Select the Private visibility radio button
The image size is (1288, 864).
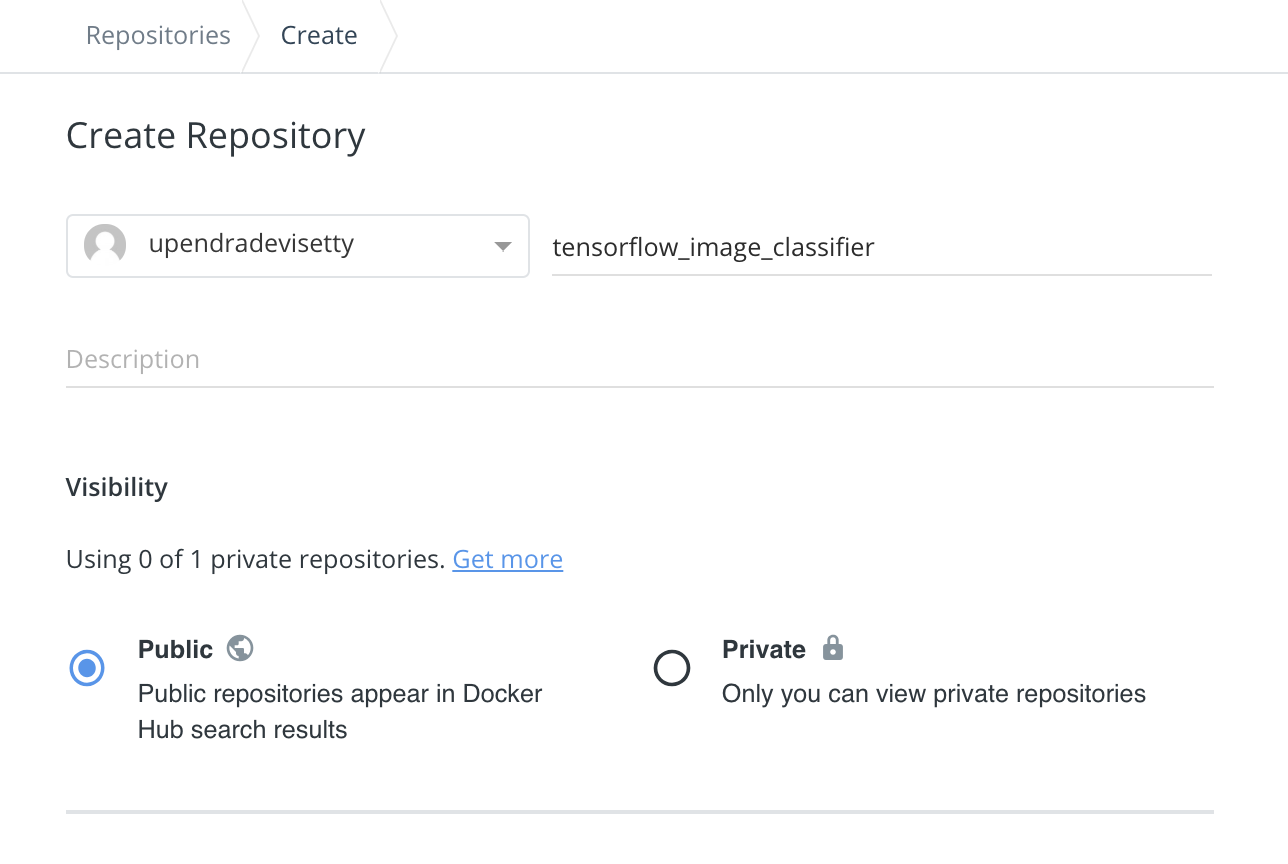672,667
